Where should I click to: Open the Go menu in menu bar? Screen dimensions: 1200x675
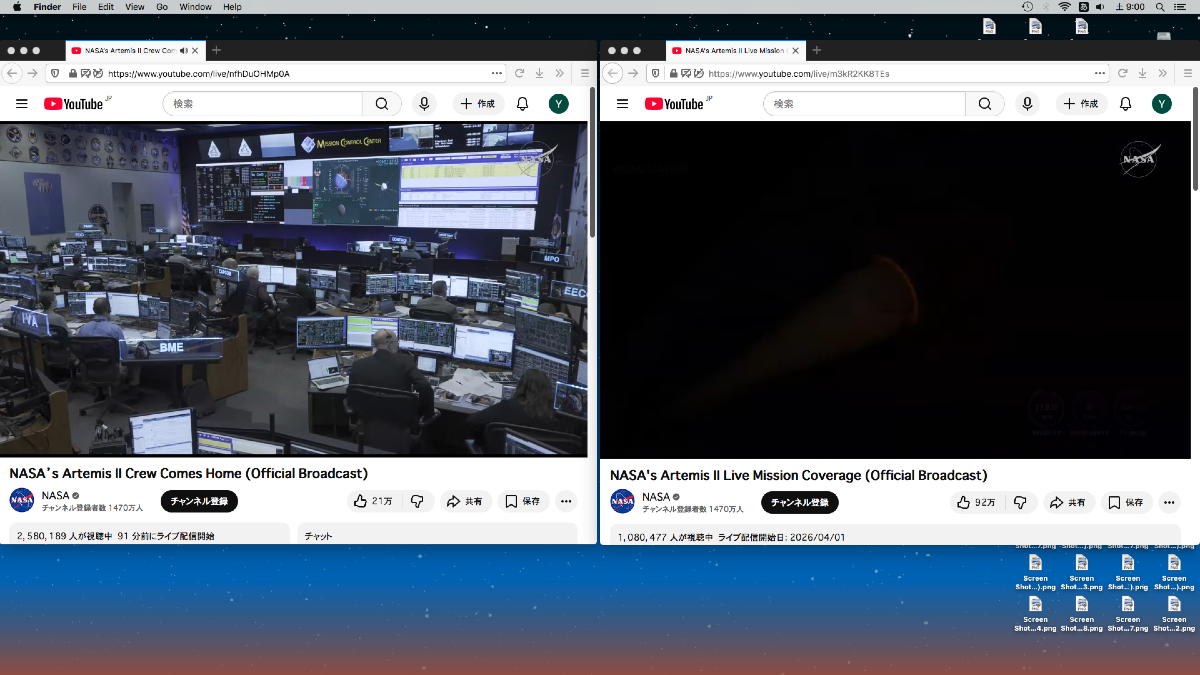point(162,7)
